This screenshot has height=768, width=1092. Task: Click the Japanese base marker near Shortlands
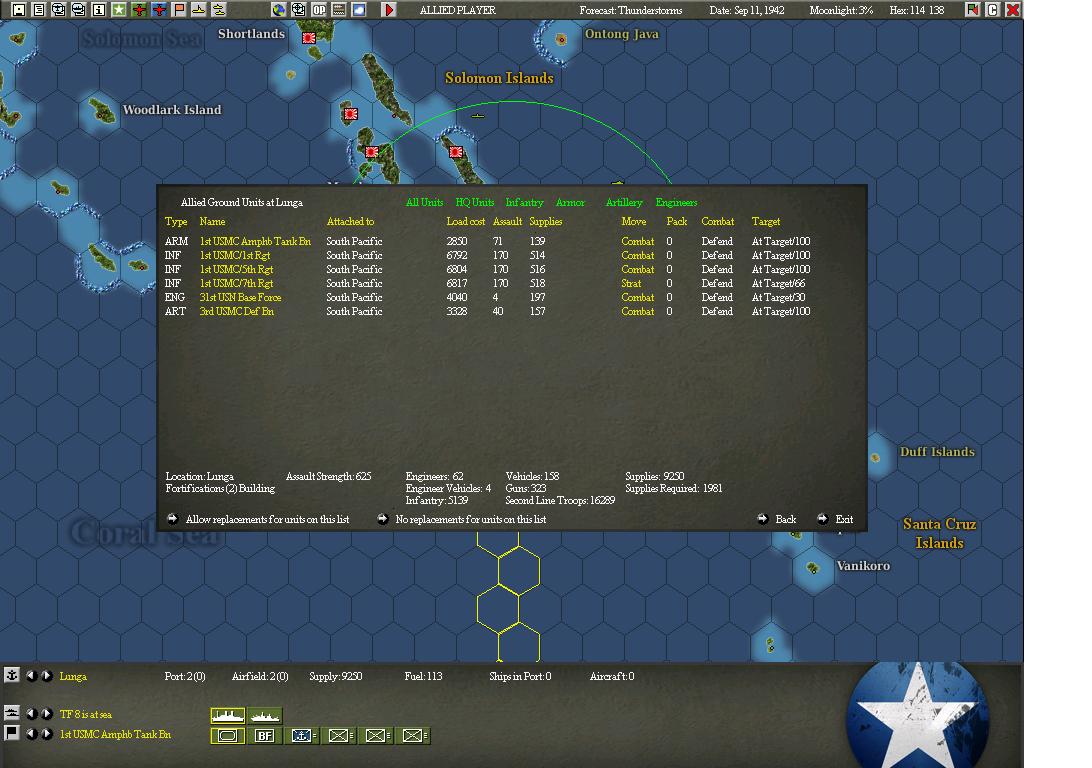coord(309,38)
